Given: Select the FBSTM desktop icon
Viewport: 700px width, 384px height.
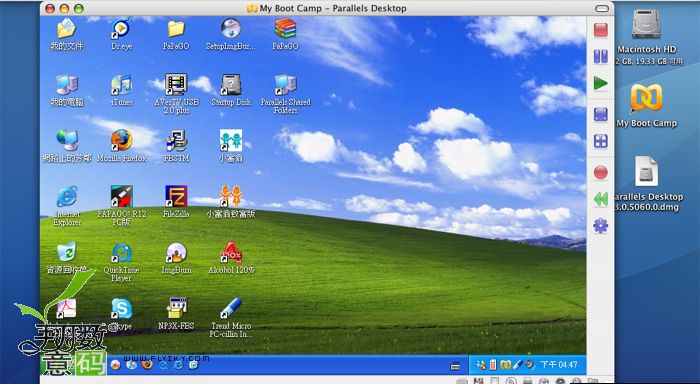Looking at the screenshot, I should point(176,146).
